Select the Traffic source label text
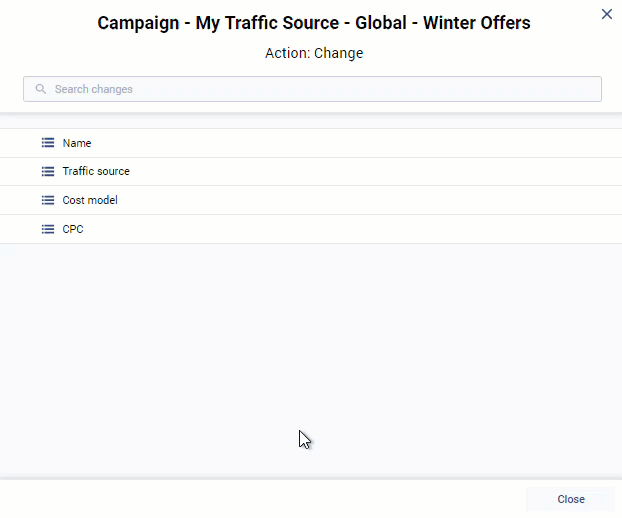Screen dimensions: 622x518 (x=96, y=171)
